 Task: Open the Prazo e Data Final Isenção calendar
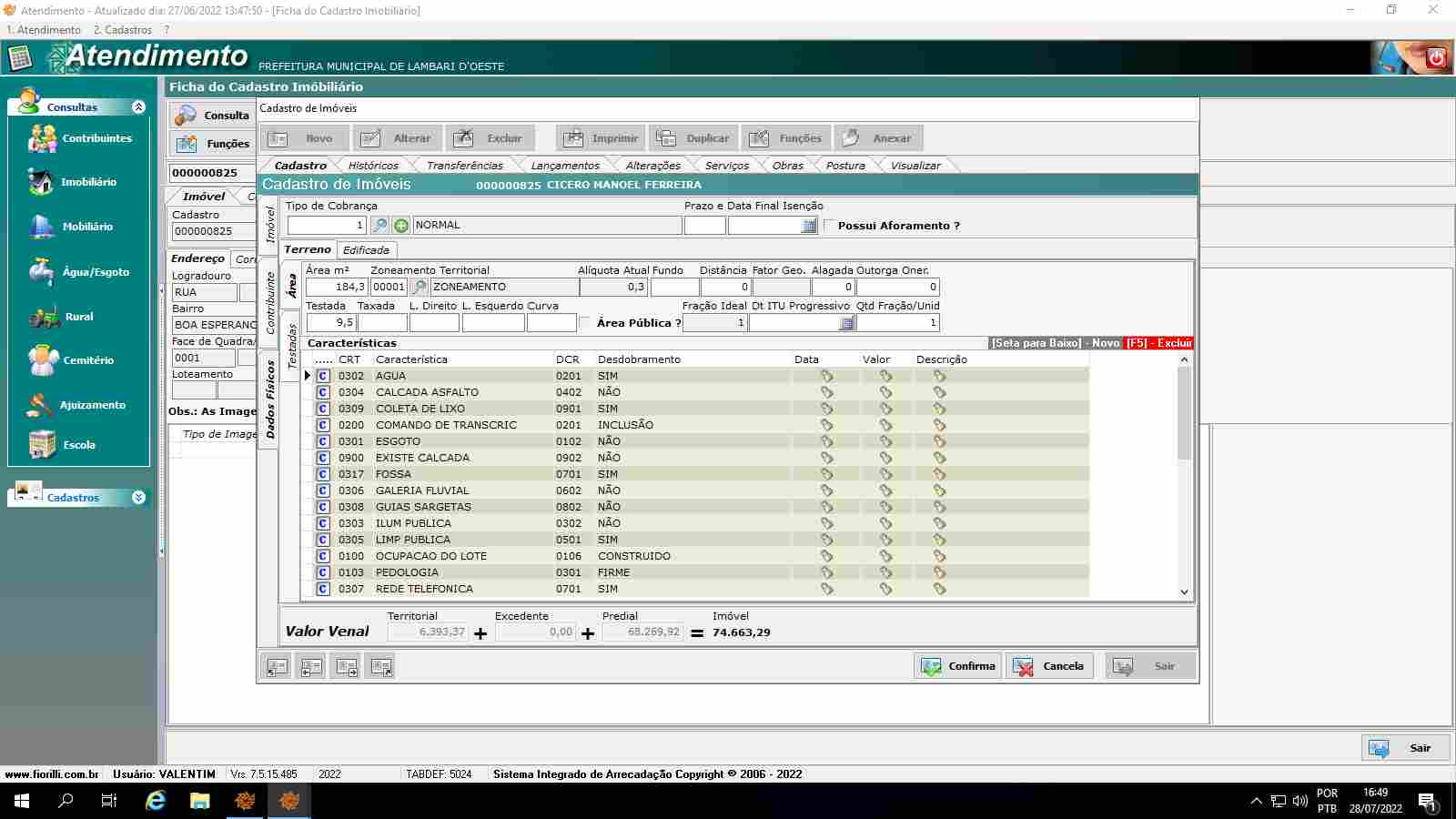(809, 226)
